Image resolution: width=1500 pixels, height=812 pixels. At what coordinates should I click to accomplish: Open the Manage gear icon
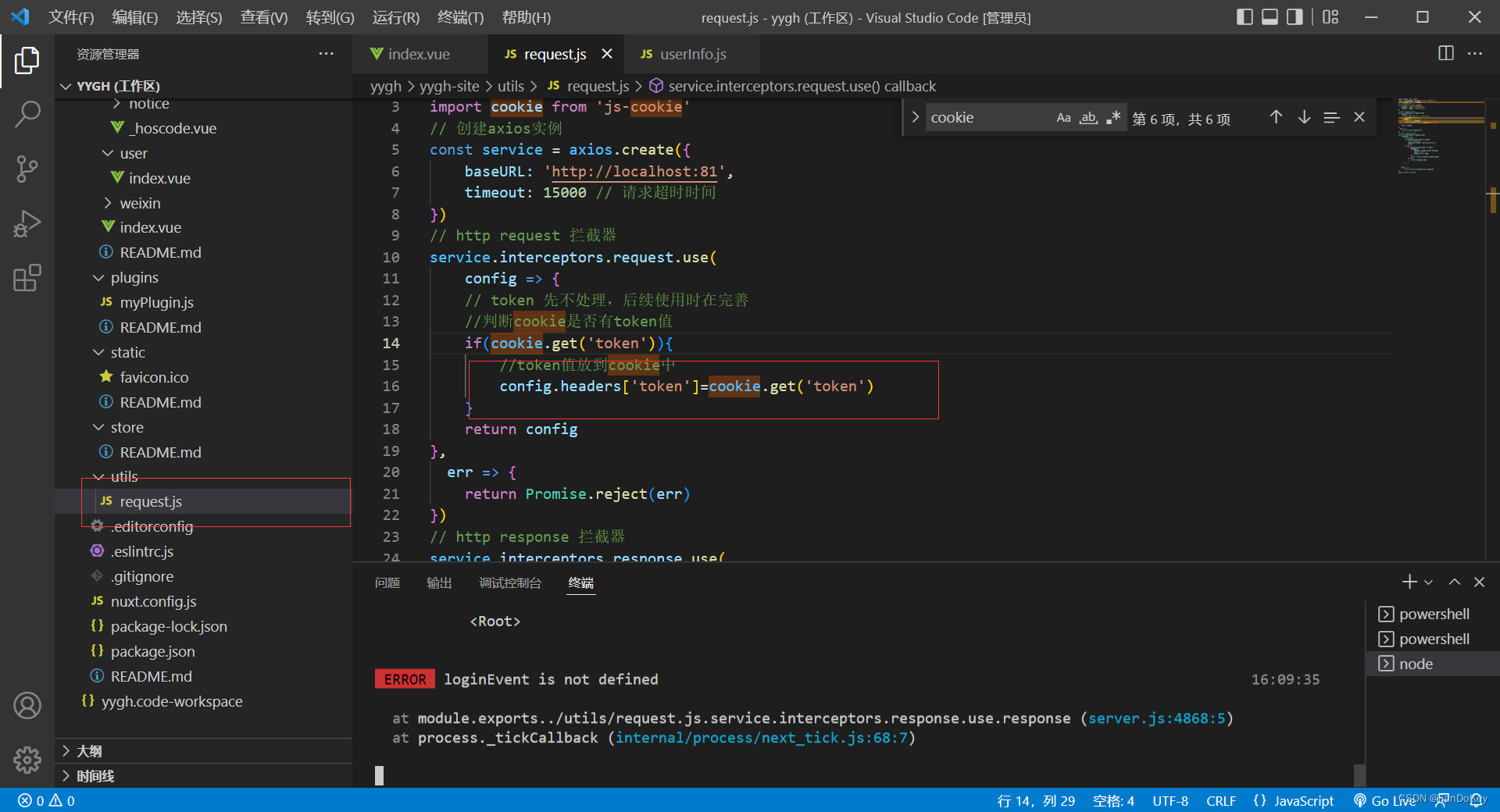tap(27, 759)
